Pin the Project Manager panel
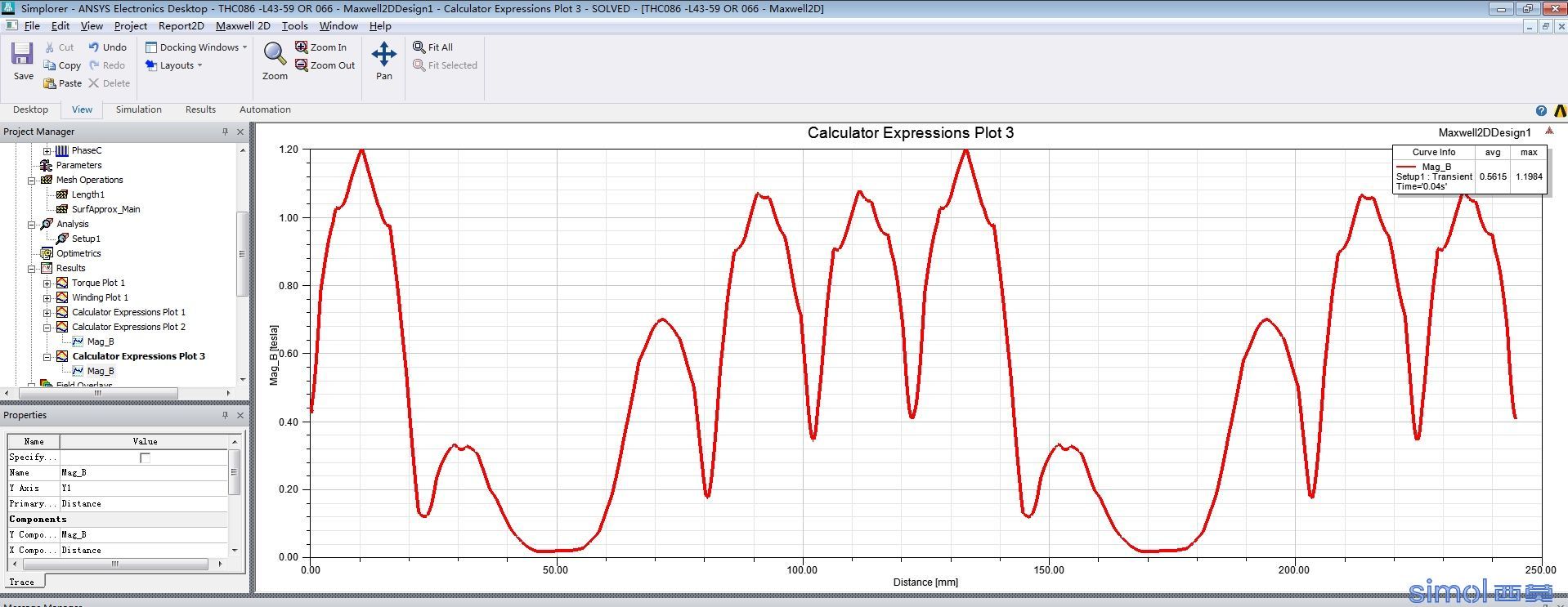 point(225,132)
